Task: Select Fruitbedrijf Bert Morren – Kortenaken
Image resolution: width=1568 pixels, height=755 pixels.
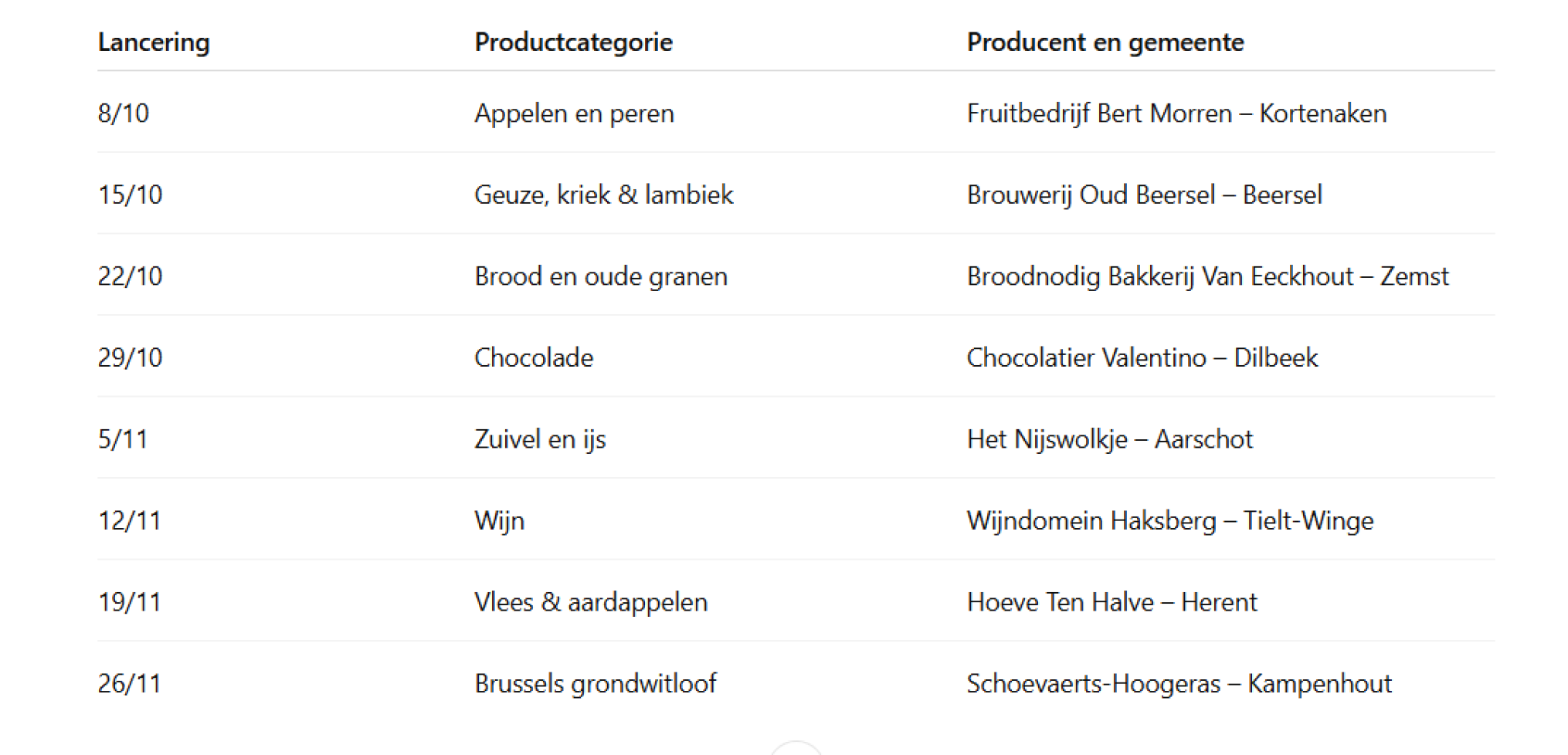Action: (1176, 113)
